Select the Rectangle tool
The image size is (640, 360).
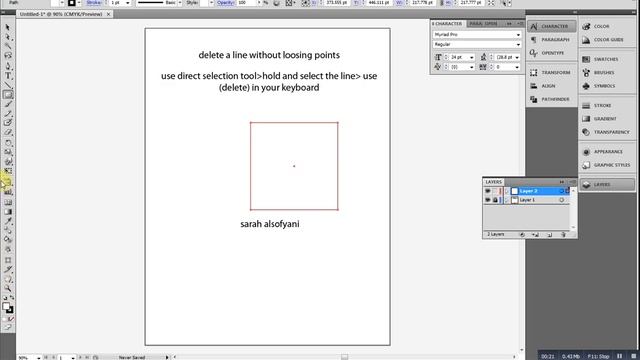click(x=8, y=95)
